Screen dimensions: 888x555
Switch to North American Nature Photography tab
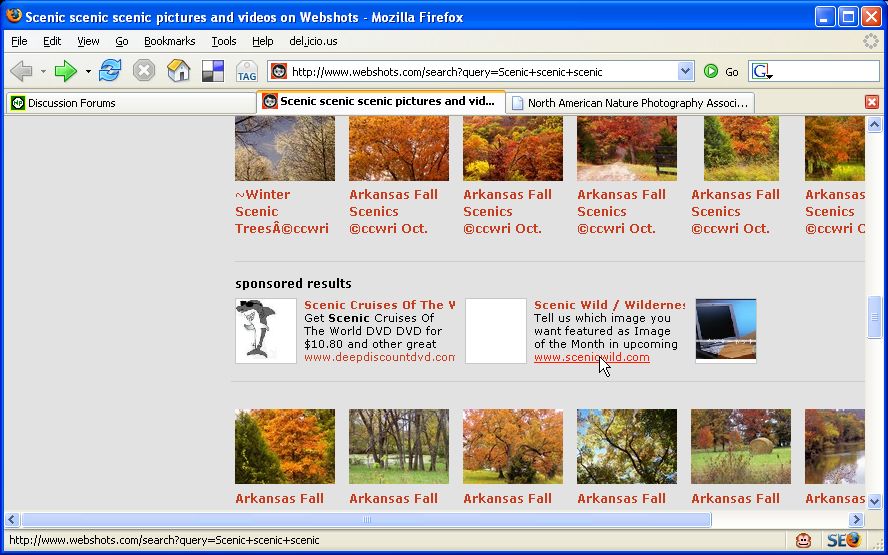630,103
